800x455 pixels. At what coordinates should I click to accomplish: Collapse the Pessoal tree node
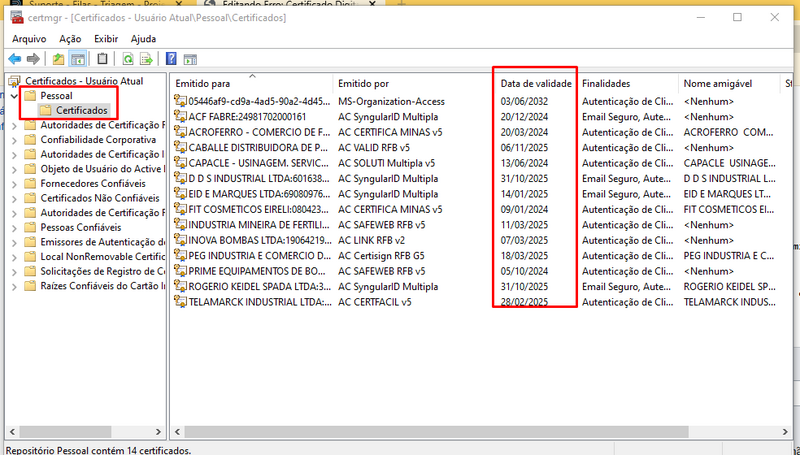click(14, 96)
